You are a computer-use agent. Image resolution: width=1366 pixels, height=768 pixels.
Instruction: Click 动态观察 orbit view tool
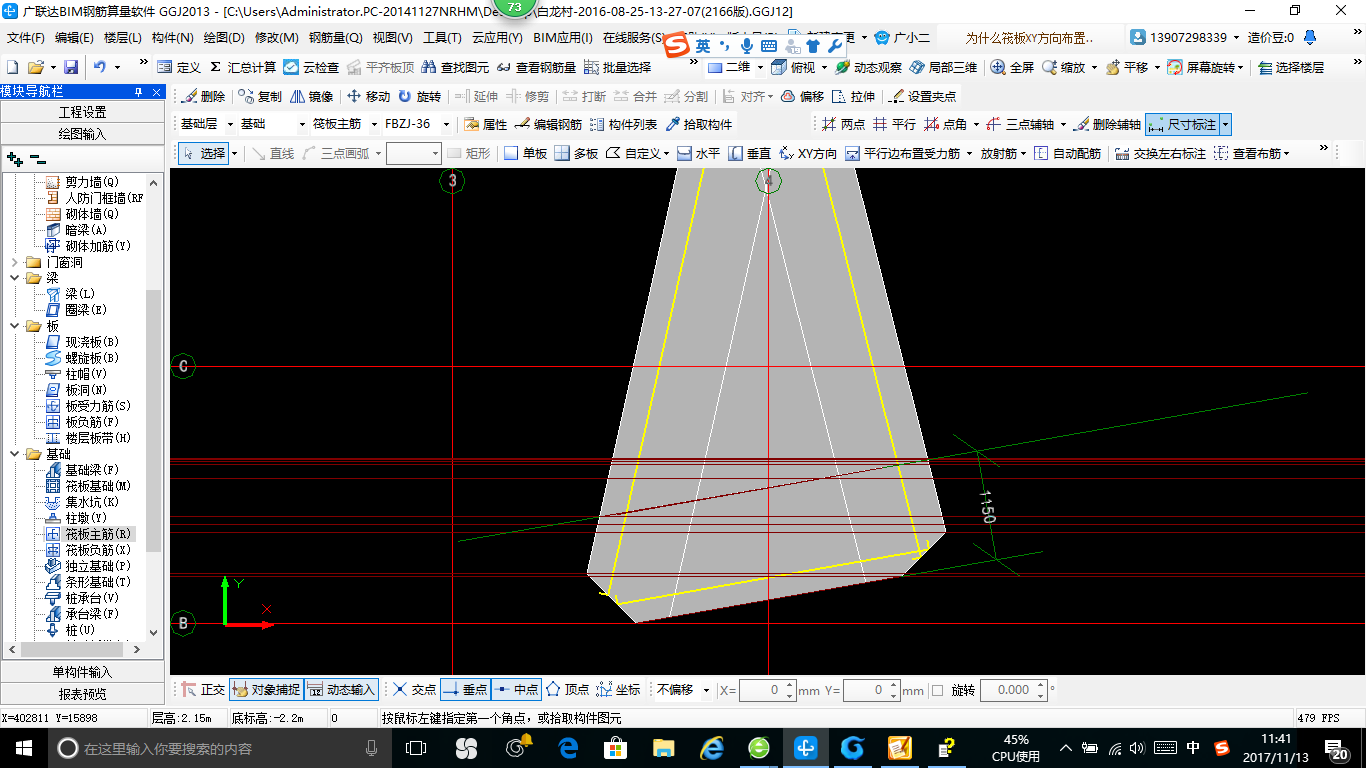[868, 67]
